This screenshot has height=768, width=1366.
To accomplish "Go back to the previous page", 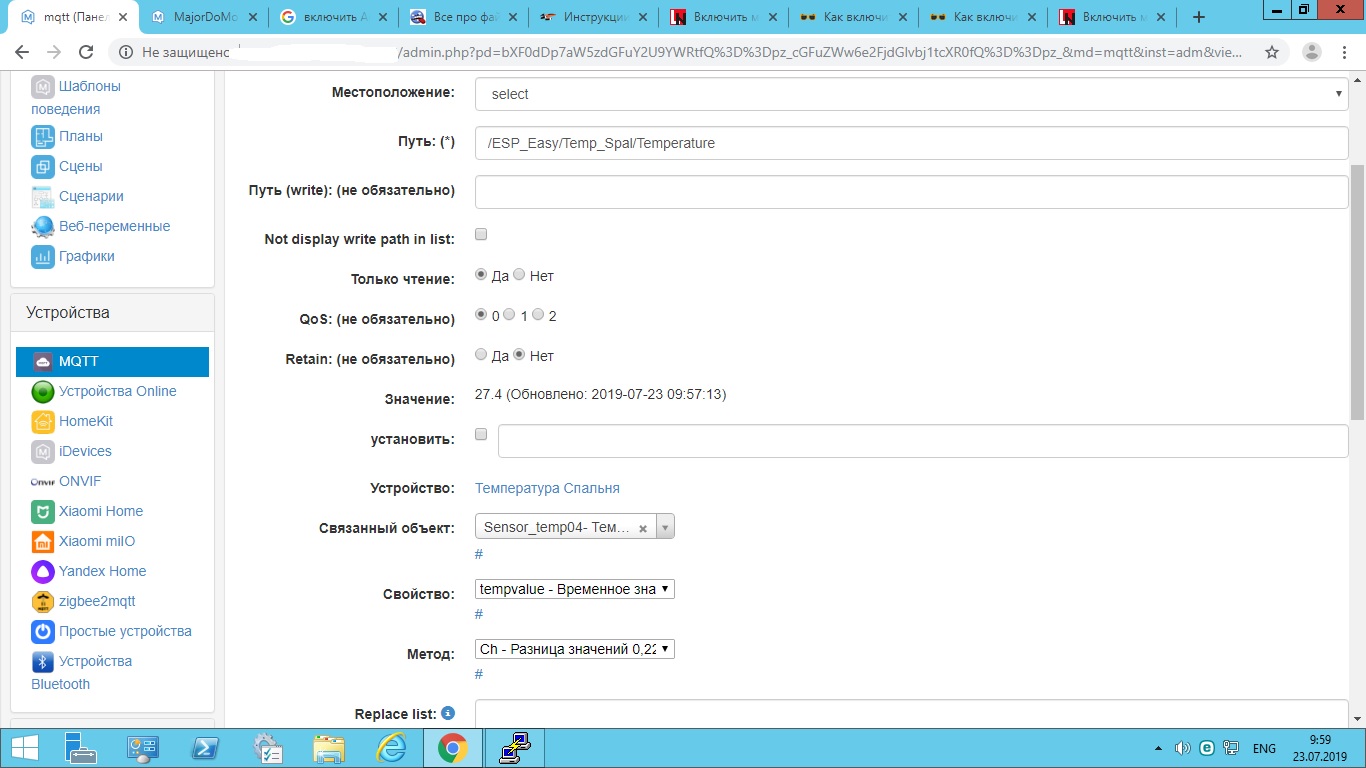I will click(x=22, y=52).
